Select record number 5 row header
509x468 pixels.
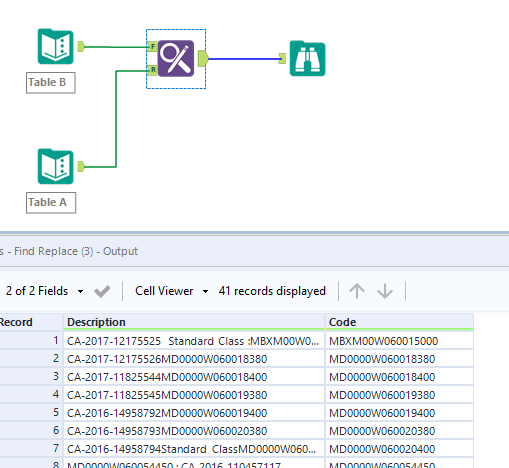click(x=31, y=413)
